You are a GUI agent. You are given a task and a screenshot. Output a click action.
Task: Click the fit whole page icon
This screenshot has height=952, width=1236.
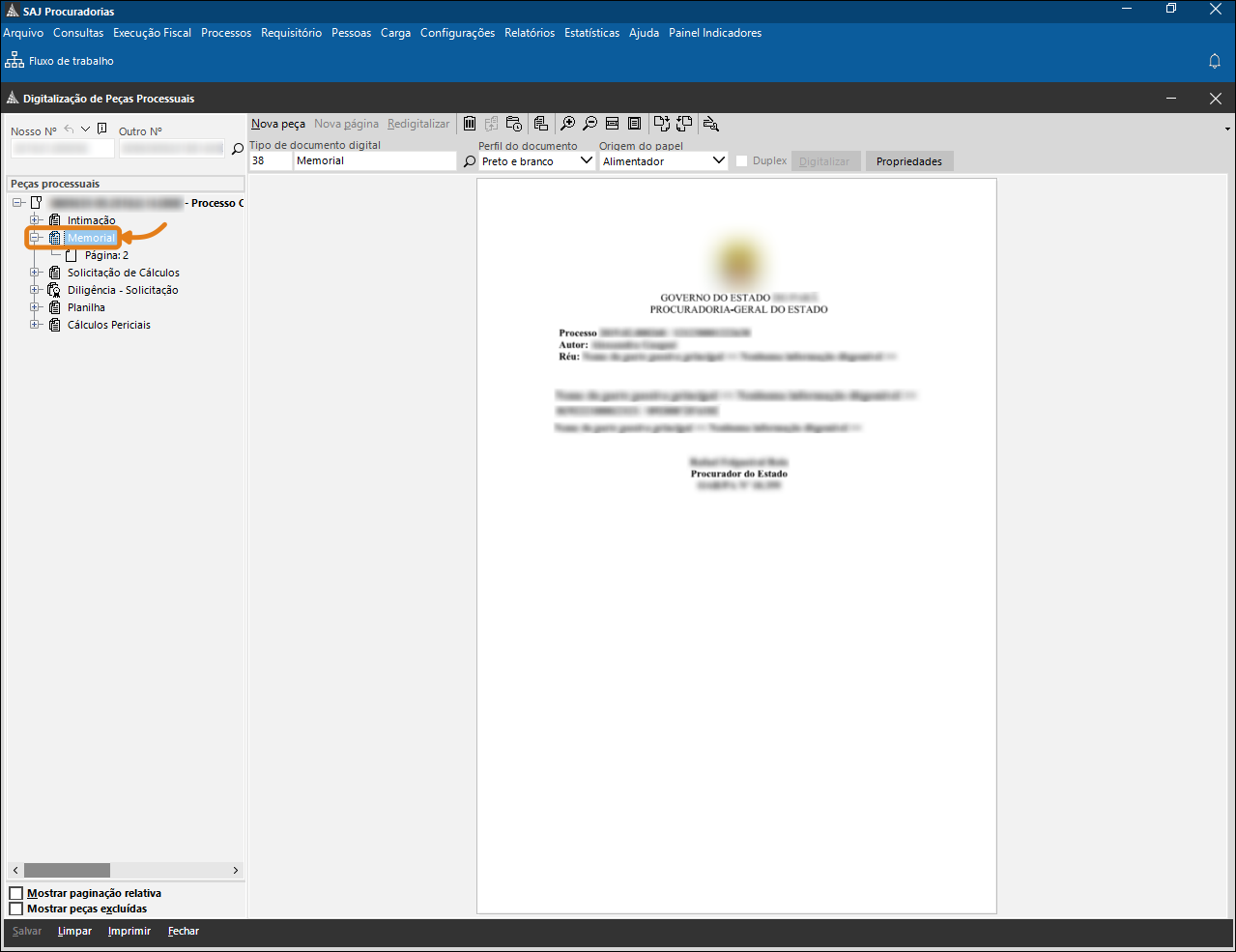[x=634, y=124]
